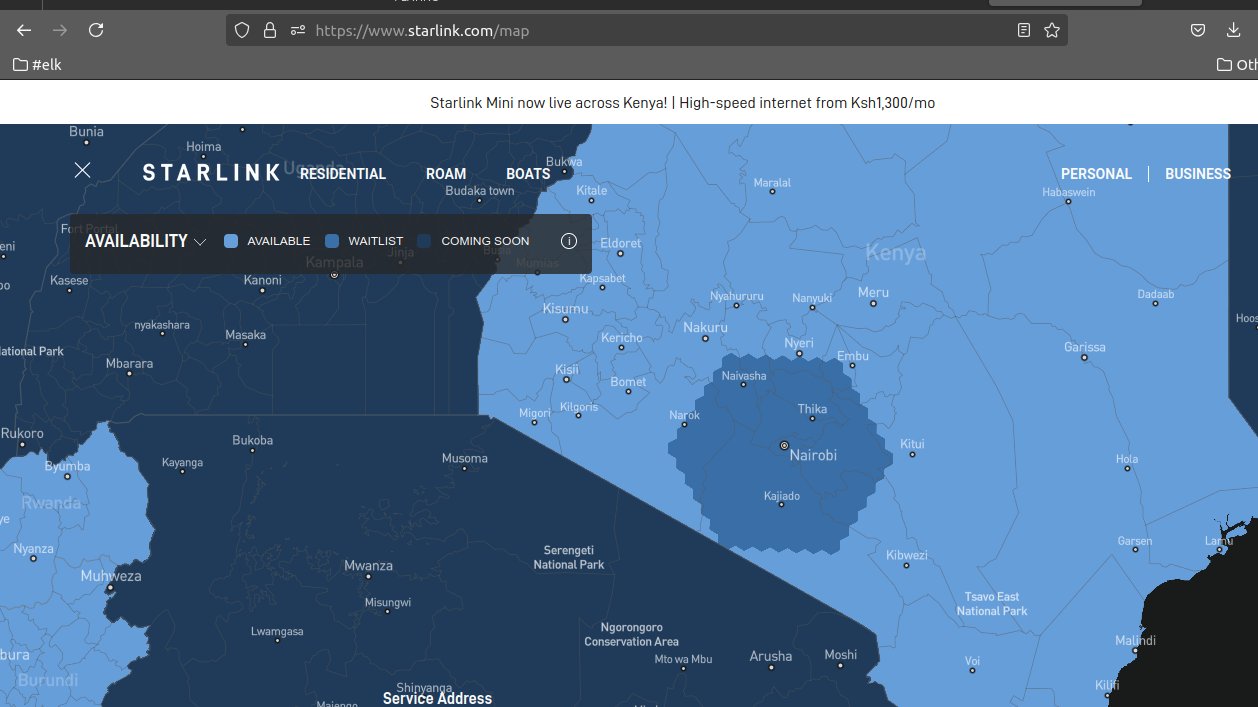The height and width of the screenshot is (707, 1258).
Task: Click the shield tracking protection icon
Action: (241, 30)
